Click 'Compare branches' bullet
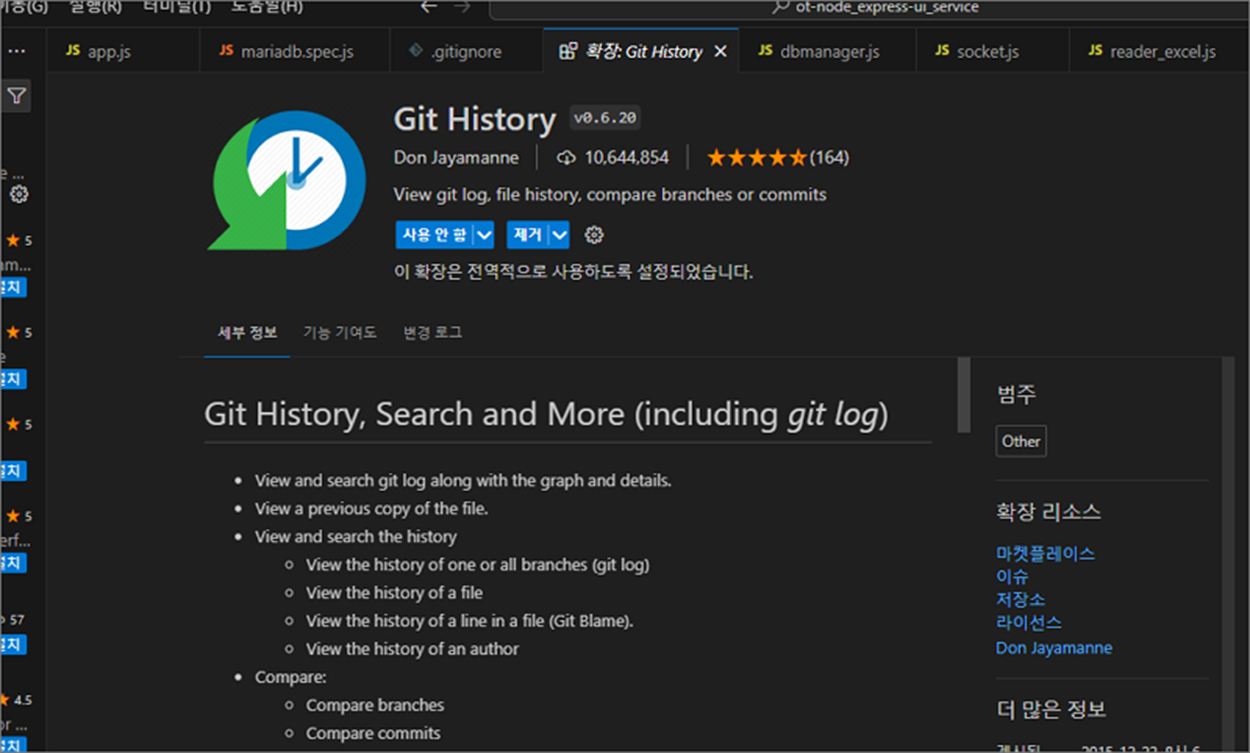Screen dimensions: 1250x753 click(x=375, y=705)
